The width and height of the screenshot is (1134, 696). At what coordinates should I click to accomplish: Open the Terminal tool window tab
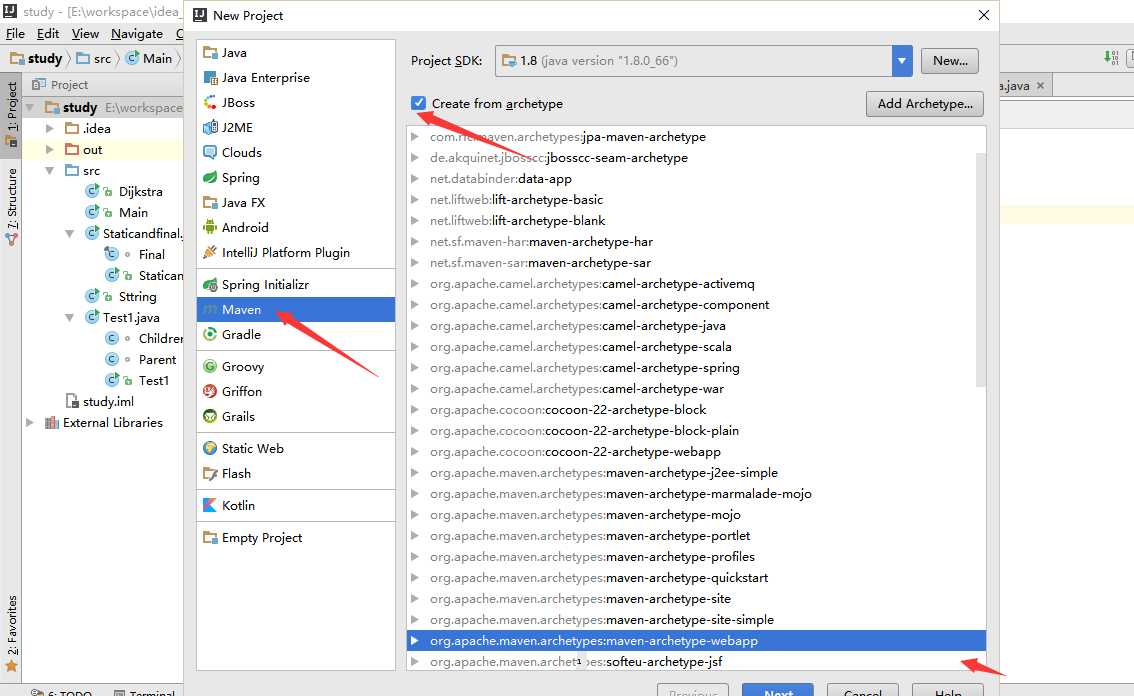coord(145,692)
